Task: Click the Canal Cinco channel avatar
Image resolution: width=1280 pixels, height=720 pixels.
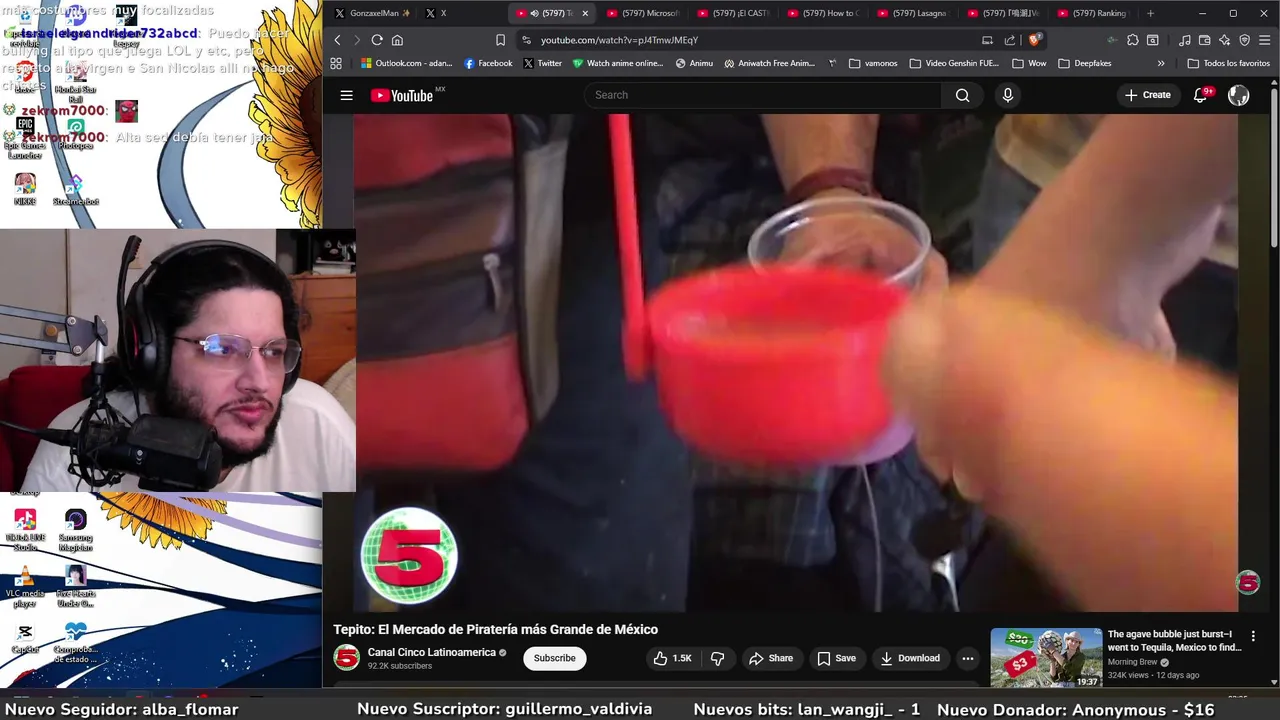Action: coord(346,658)
